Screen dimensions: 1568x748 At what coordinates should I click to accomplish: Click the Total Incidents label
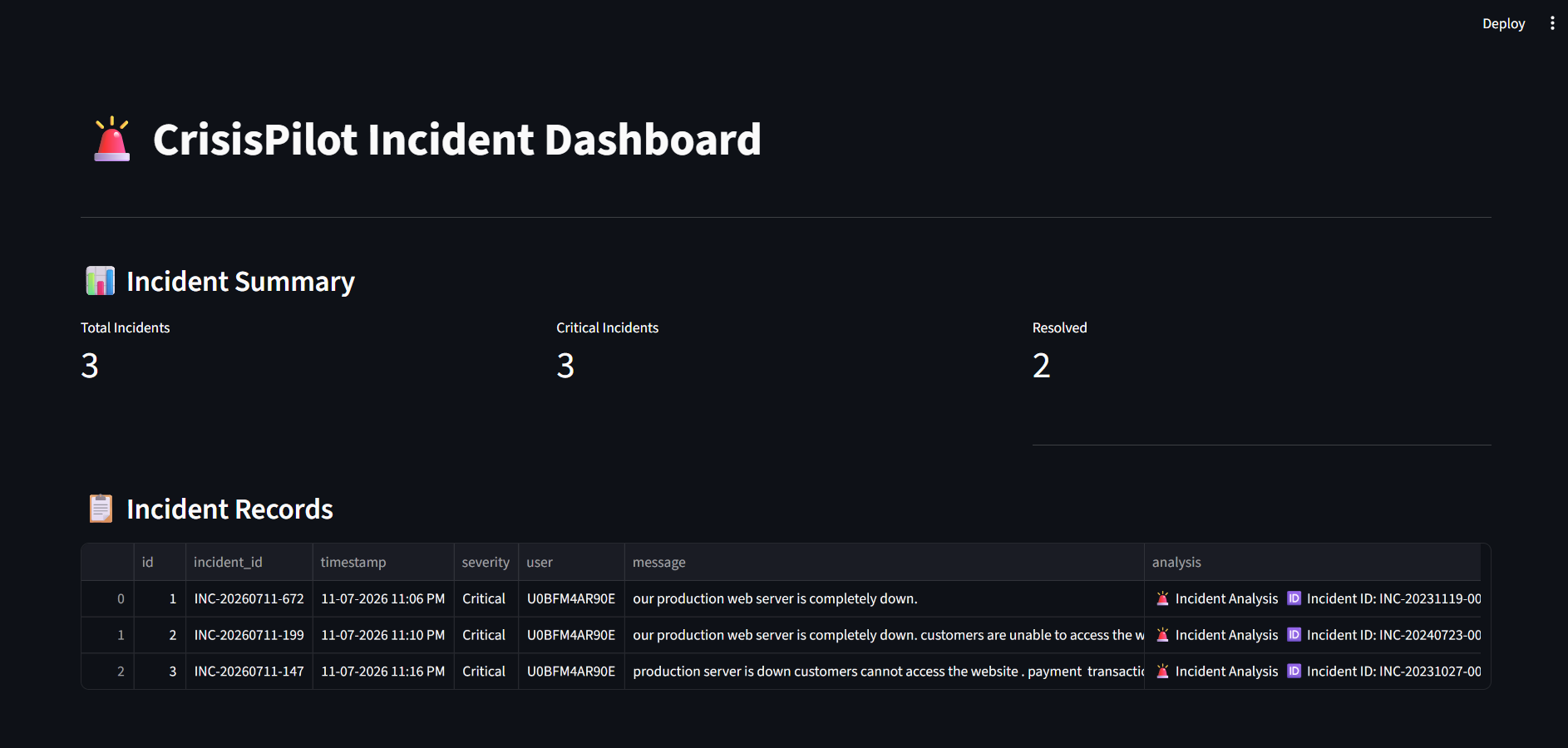(125, 327)
